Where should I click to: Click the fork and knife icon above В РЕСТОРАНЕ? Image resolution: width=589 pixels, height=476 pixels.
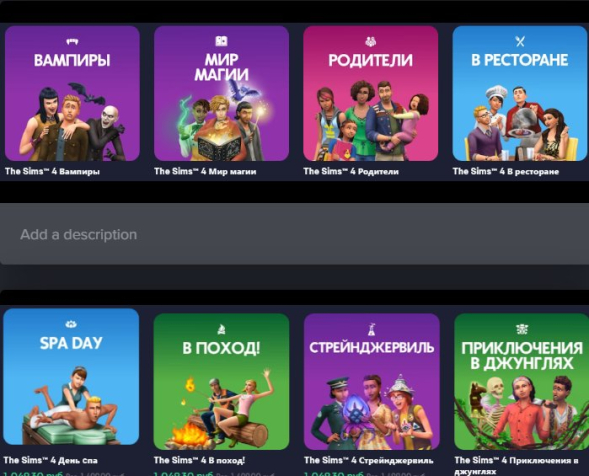pos(520,41)
